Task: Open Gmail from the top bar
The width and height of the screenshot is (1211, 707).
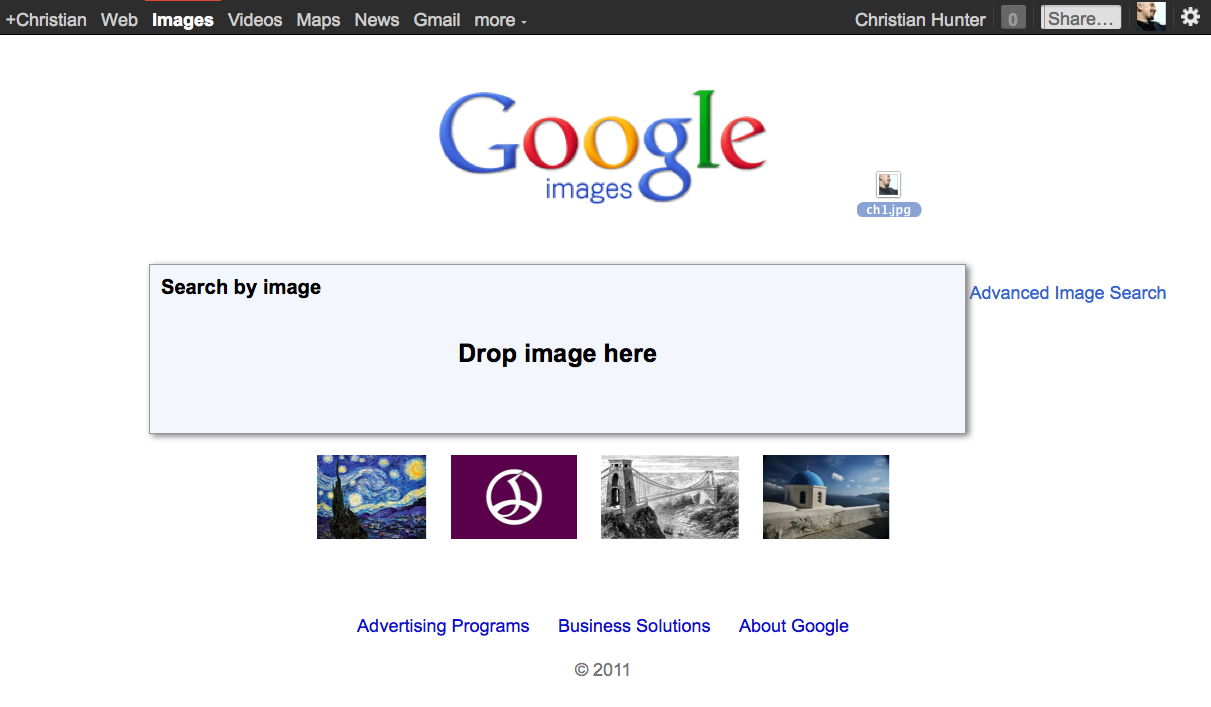Action: [437, 20]
